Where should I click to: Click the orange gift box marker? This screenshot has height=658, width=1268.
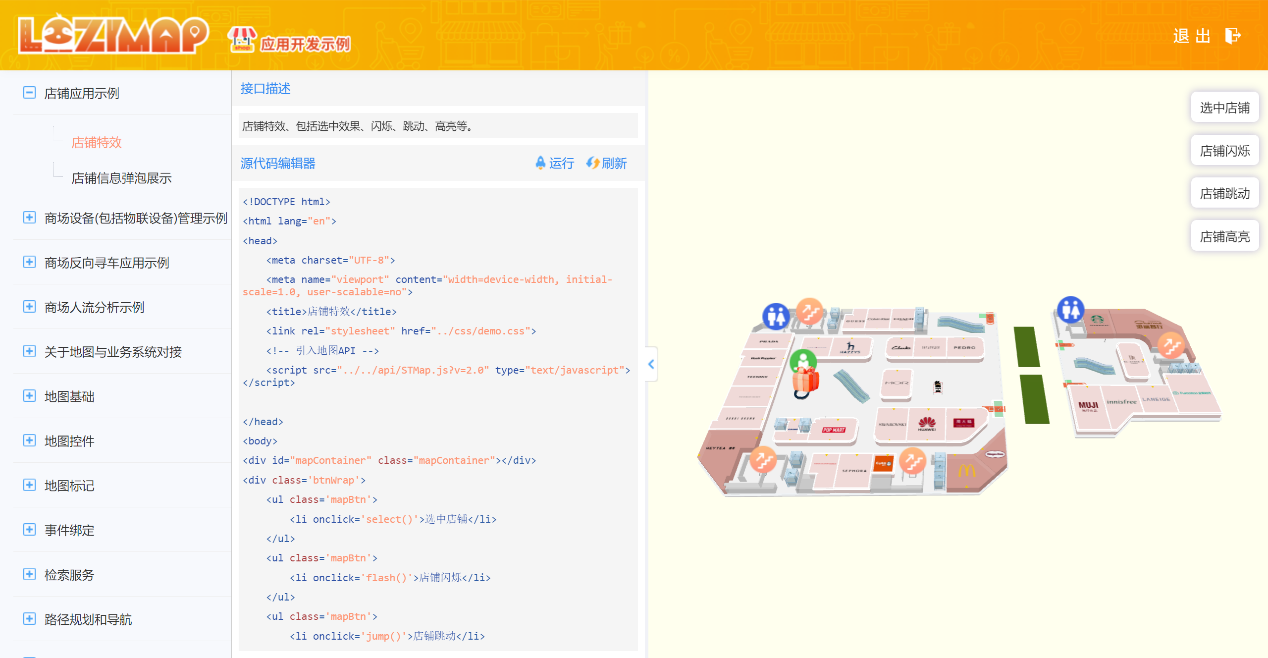[806, 380]
